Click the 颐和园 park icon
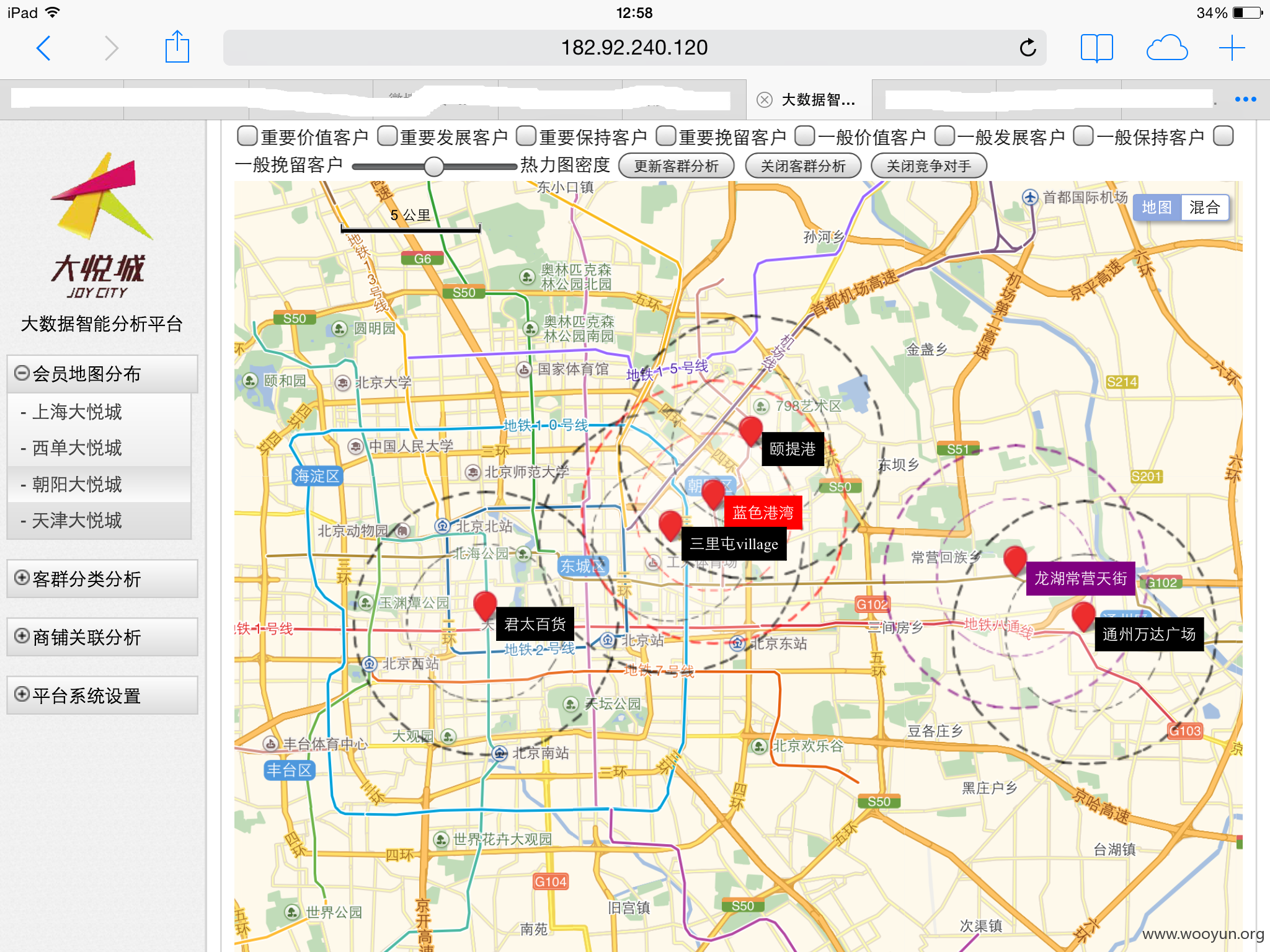Viewport: 1270px width, 952px height. pos(250,381)
